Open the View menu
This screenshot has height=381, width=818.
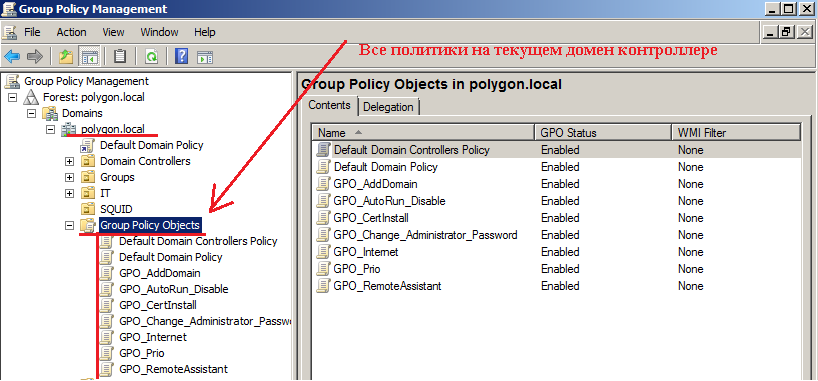(113, 32)
